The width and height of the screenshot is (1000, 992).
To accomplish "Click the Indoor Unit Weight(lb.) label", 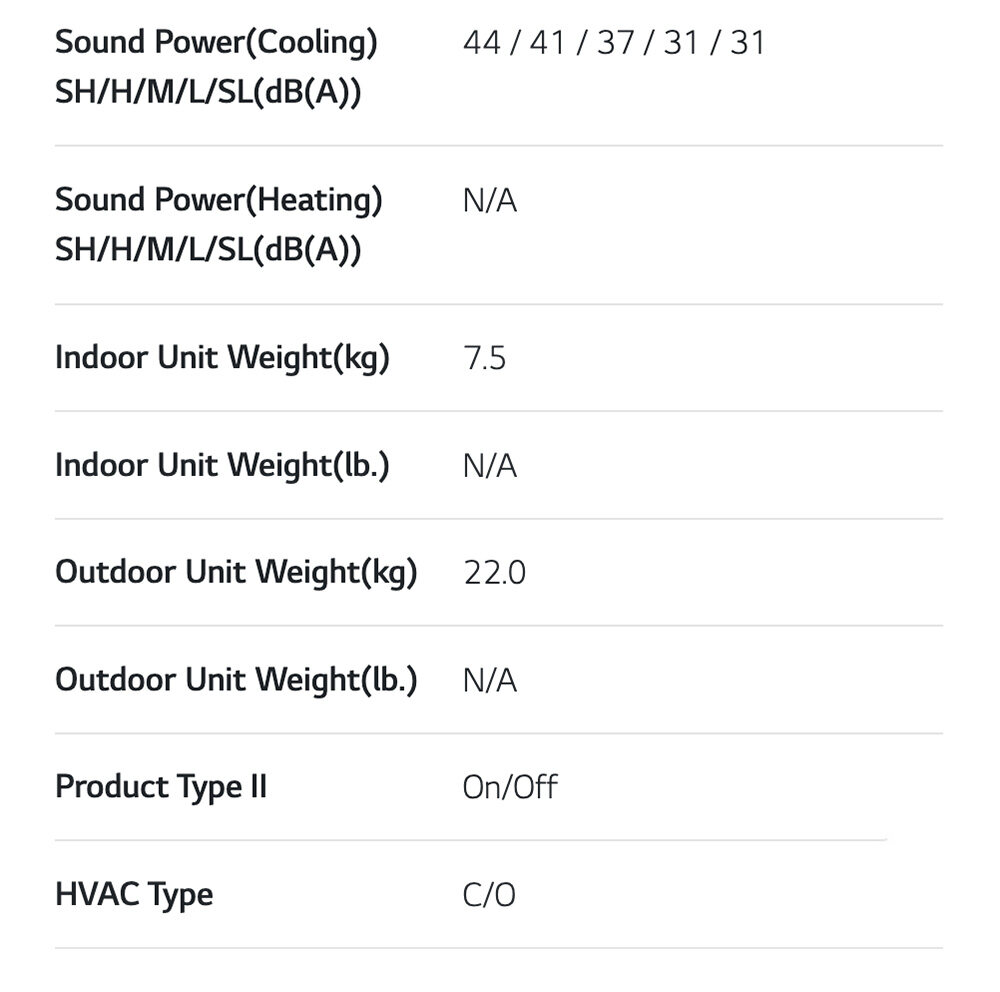I will pos(222,465).
